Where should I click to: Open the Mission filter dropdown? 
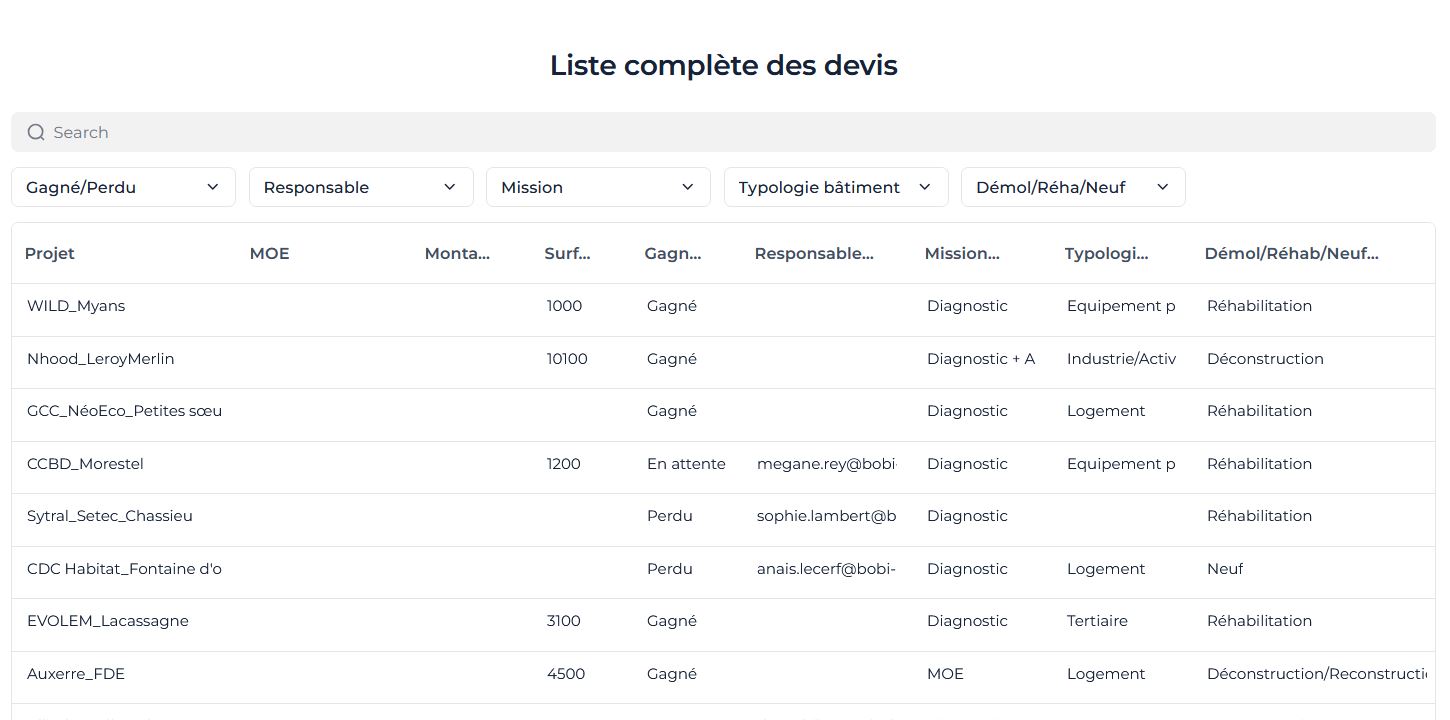pyautogui.click(x=598, y=187)
